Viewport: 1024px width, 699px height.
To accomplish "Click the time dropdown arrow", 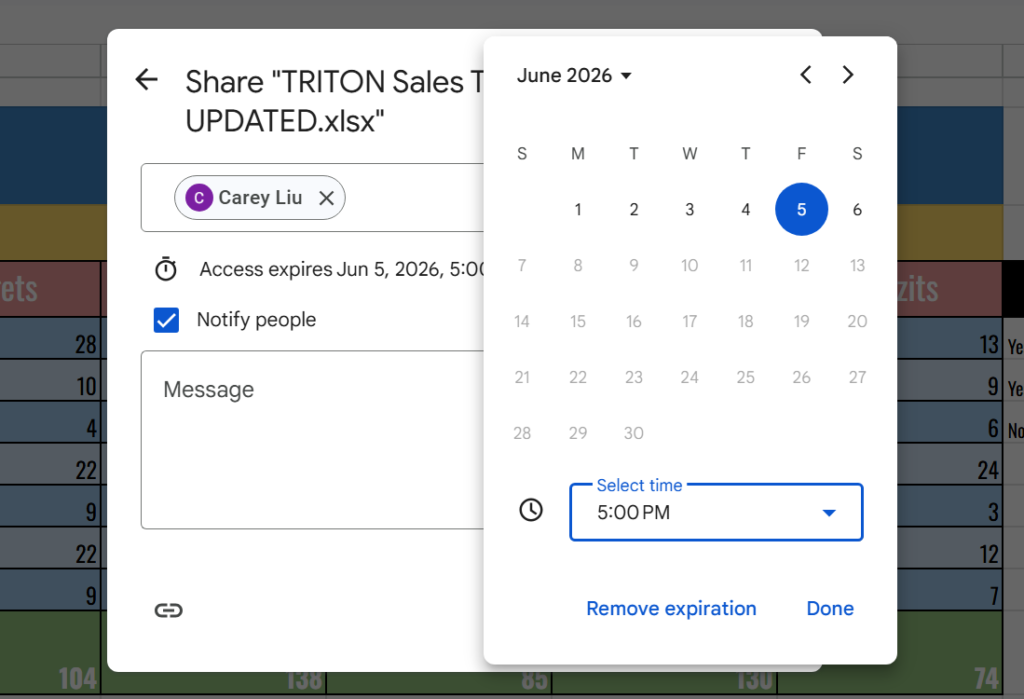I will point(828,513).
